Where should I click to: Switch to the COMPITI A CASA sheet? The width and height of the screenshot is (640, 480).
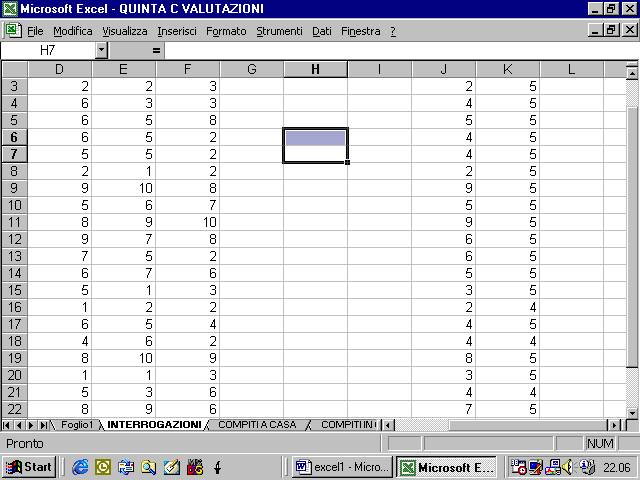click(x=257, y=425)
